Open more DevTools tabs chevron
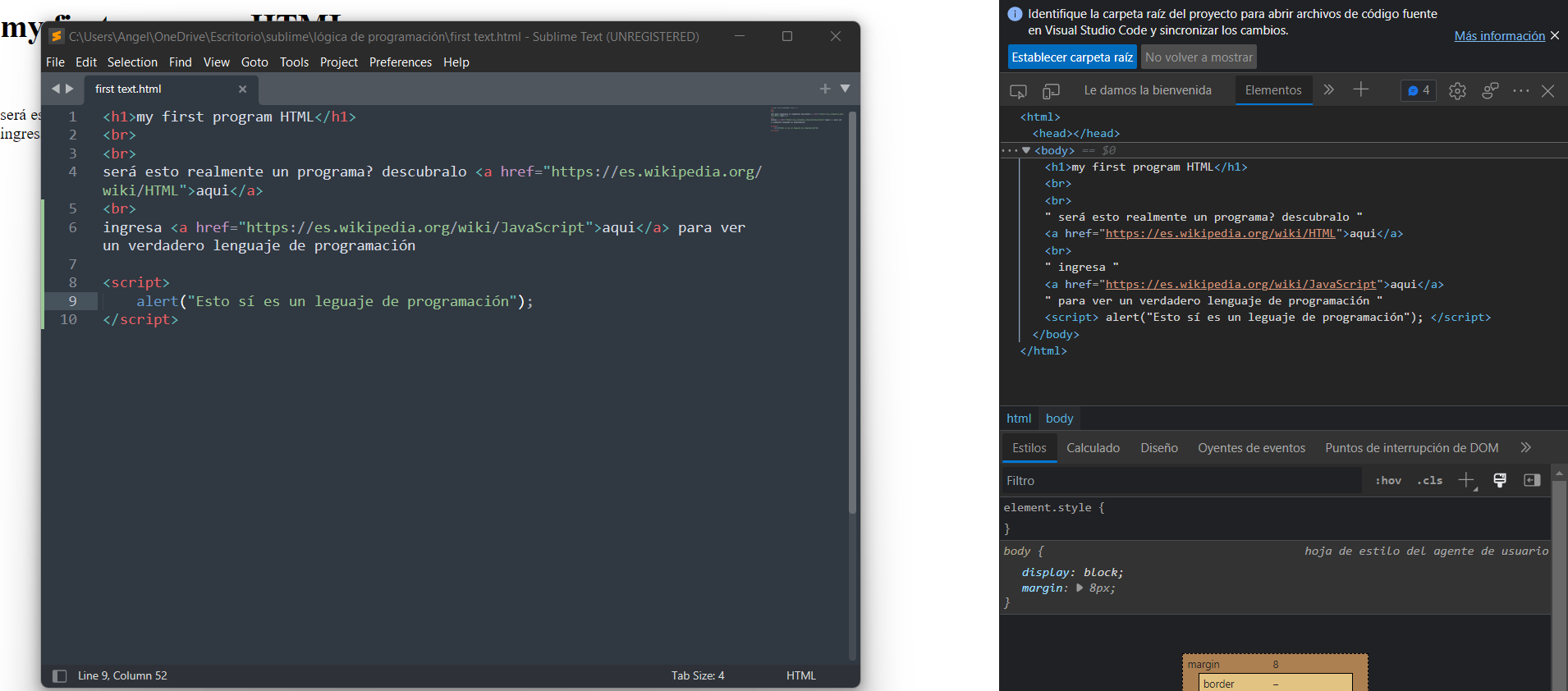Image resolution: width=1568 pixels, height=691 pixels. click(1328, 90)
